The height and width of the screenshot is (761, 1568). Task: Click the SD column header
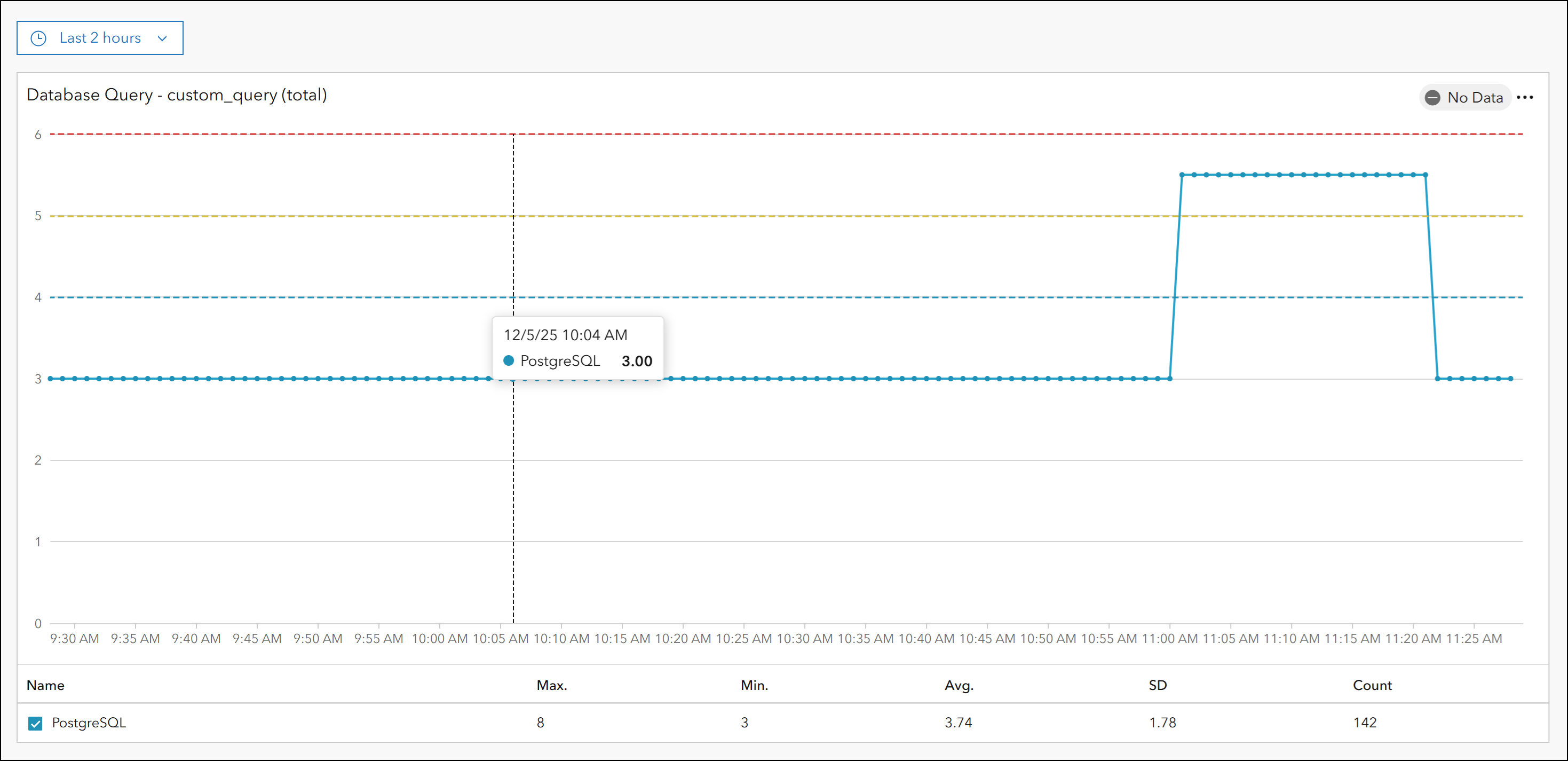point(1157,686)
